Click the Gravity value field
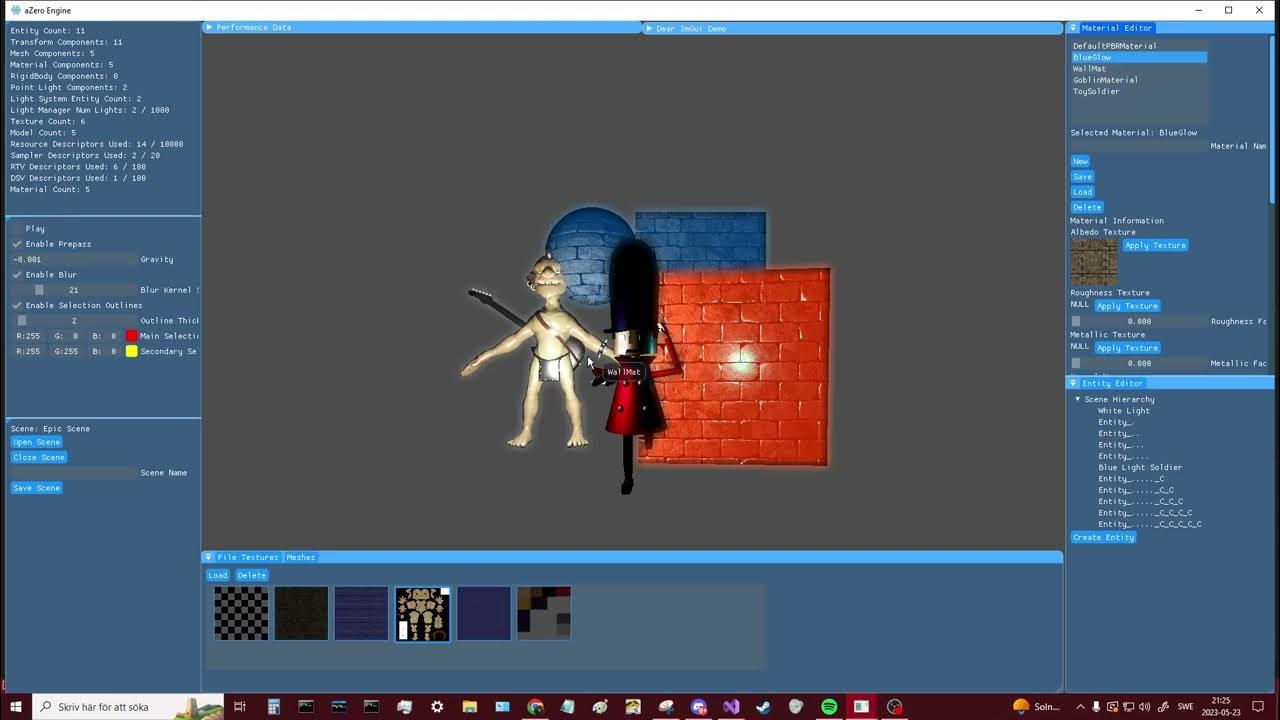 pos(74,259)
